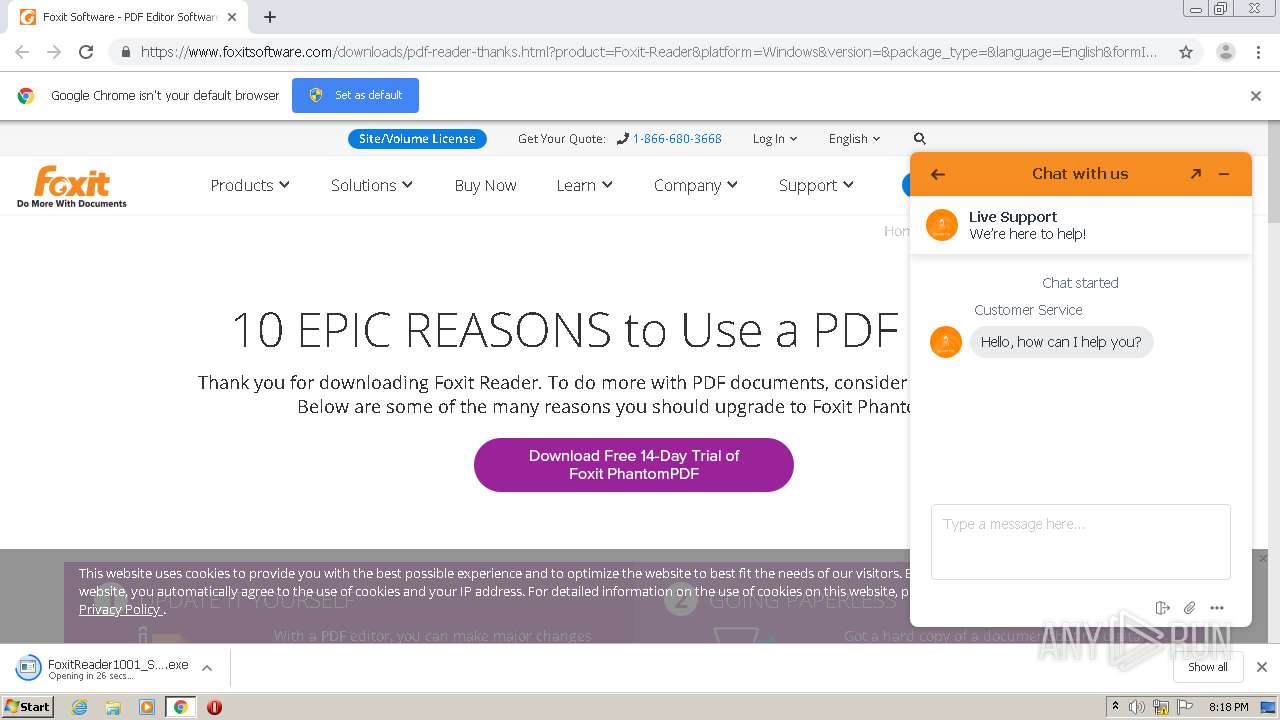Image resolution: width=1280 pixels, height=720 pixels.
Task: Set Chrome as default browser
Action: (x=355, y=95)
